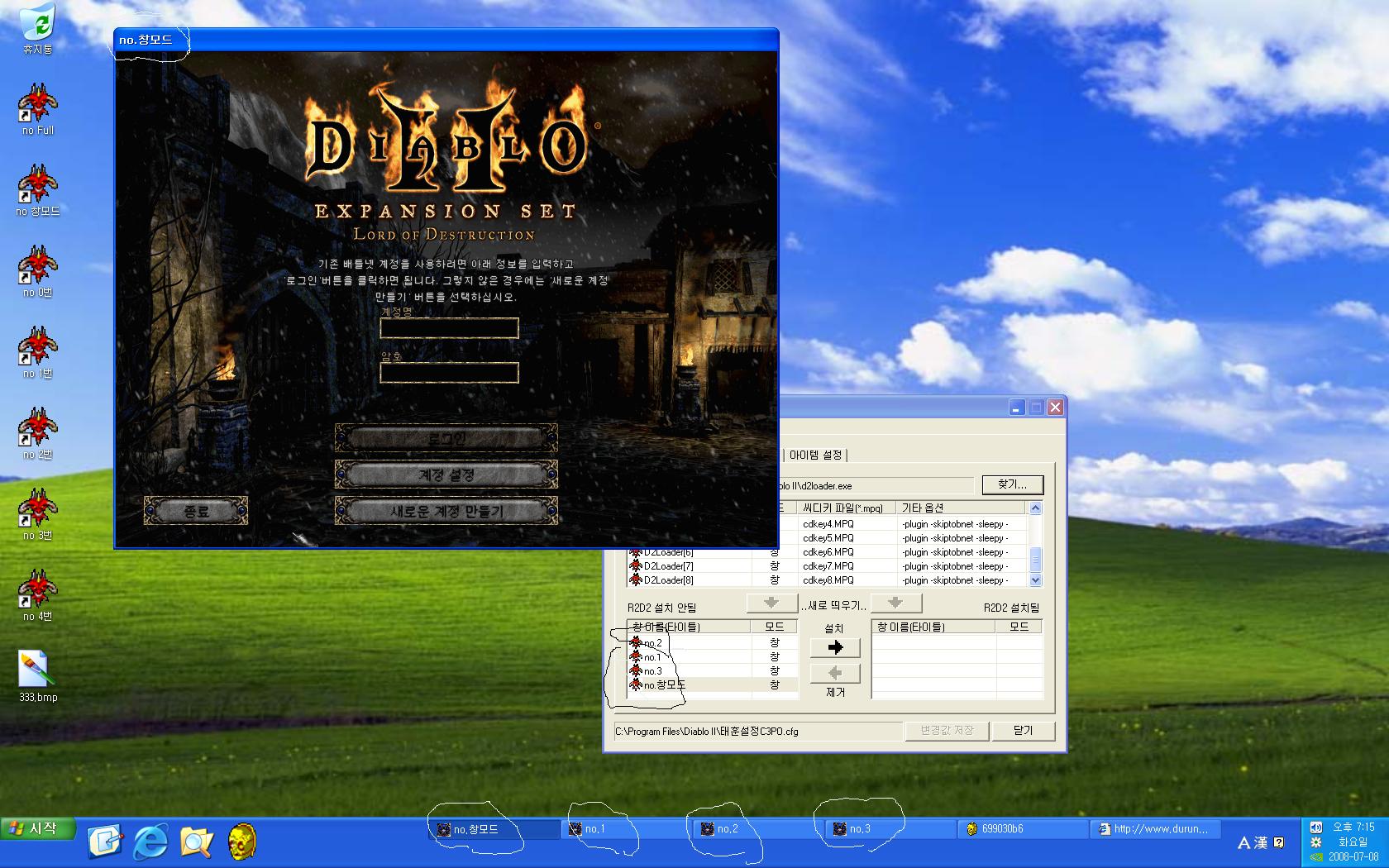The height and width of the screenshot is (868, 1389).
Task: Click the loader list scrollbar down arrow
Action: point(1035,580)
